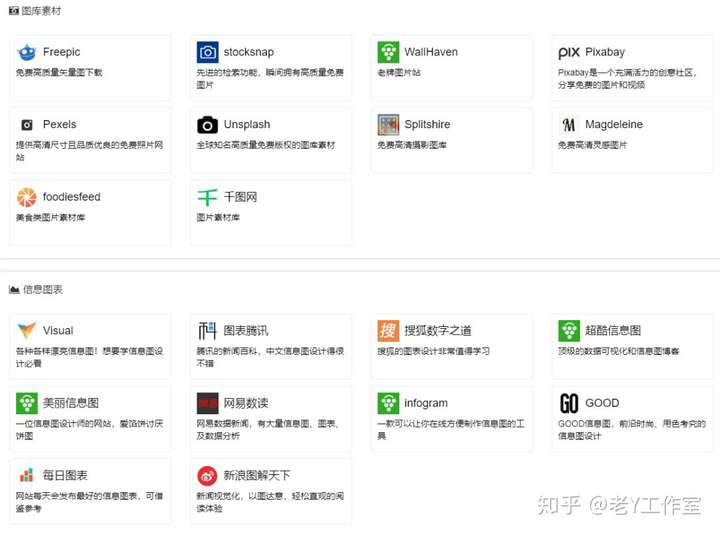The image size is (720, 535).
Task: Click the Splitshire description 免费高清摄影图库
Action: click(x=411, y=145)
